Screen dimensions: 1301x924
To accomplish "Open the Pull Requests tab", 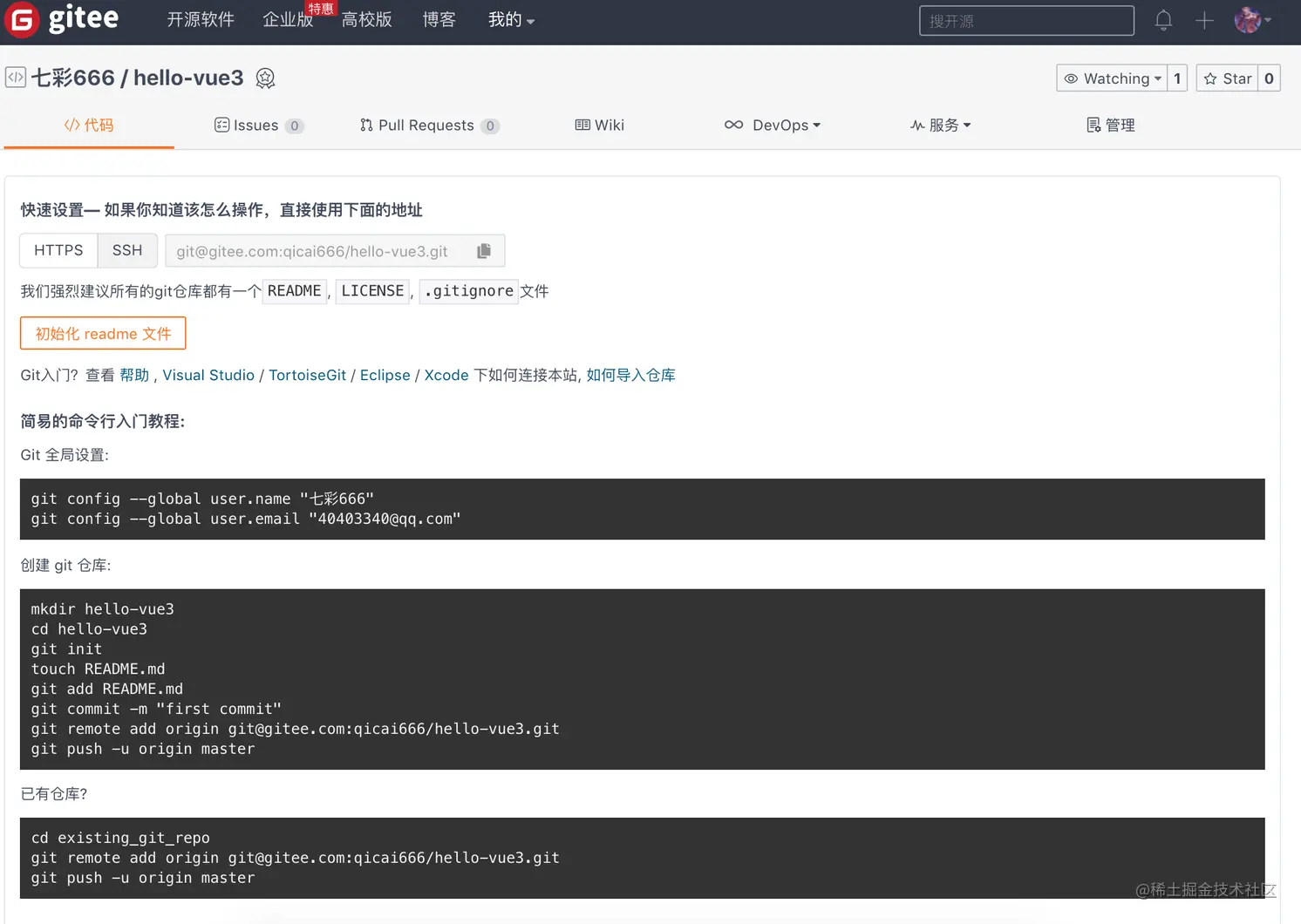I will 429,126.
